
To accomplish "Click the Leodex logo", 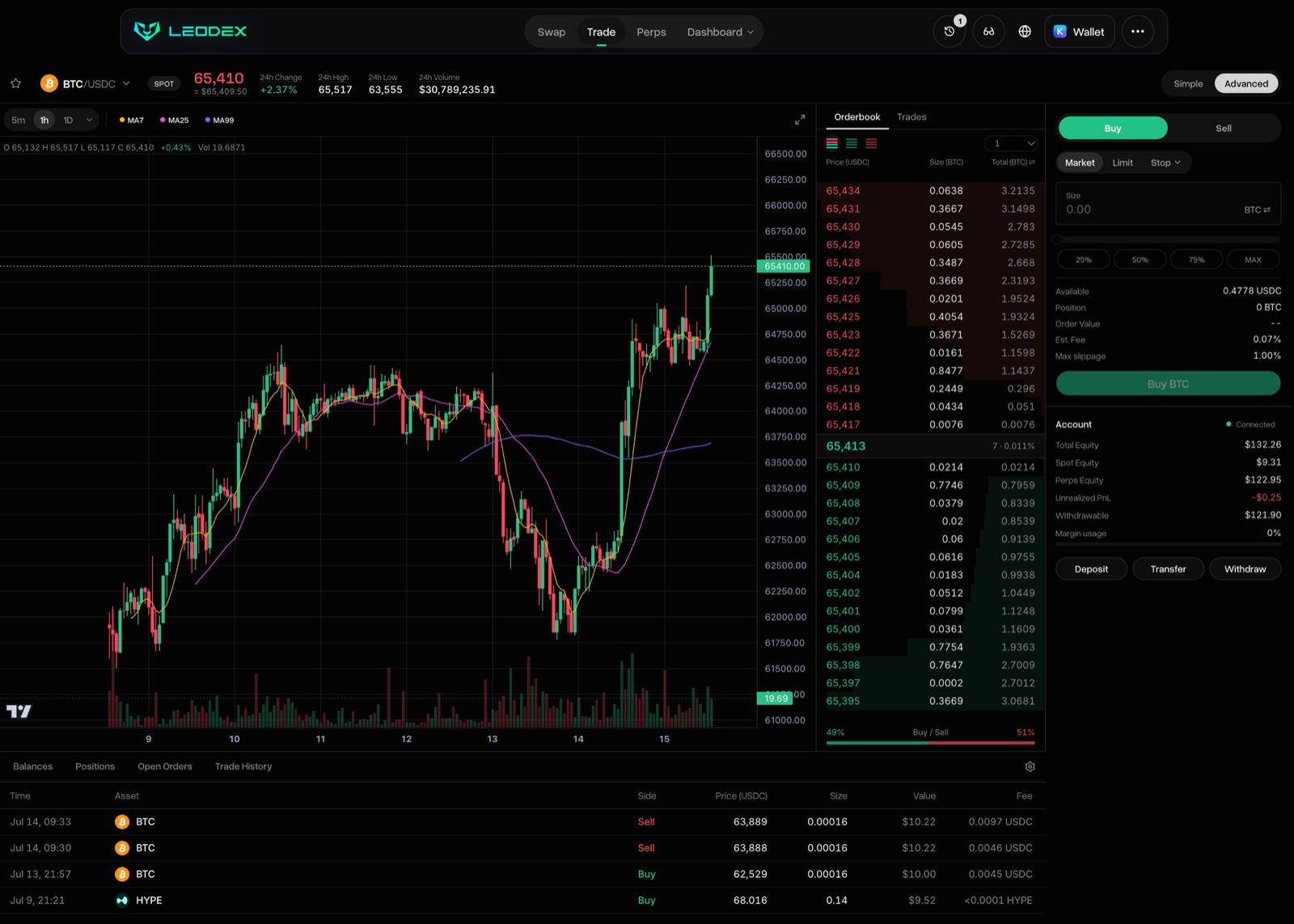I will tap(190, 32).
